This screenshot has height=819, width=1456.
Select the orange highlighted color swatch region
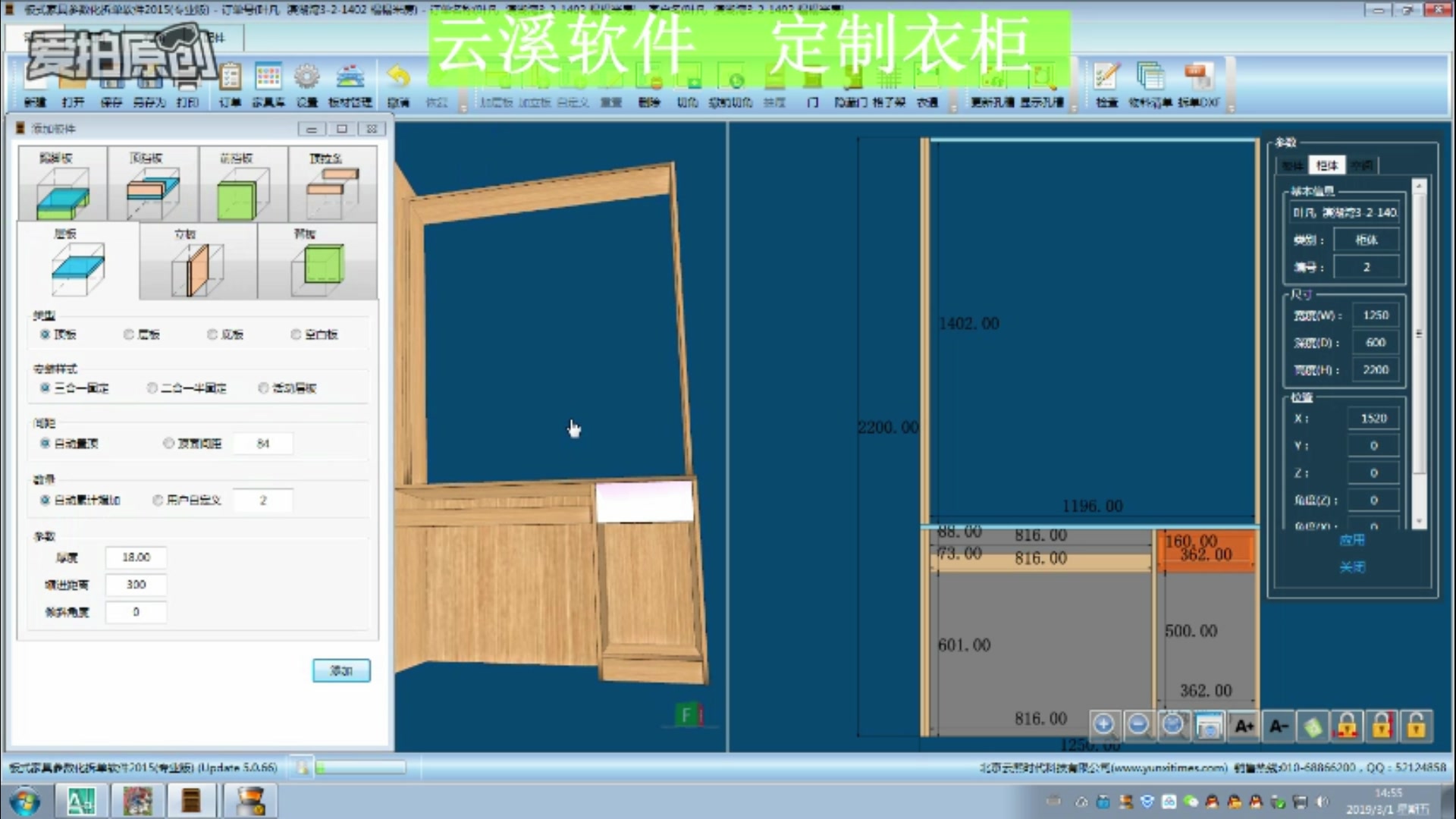tap(1205, 548)
